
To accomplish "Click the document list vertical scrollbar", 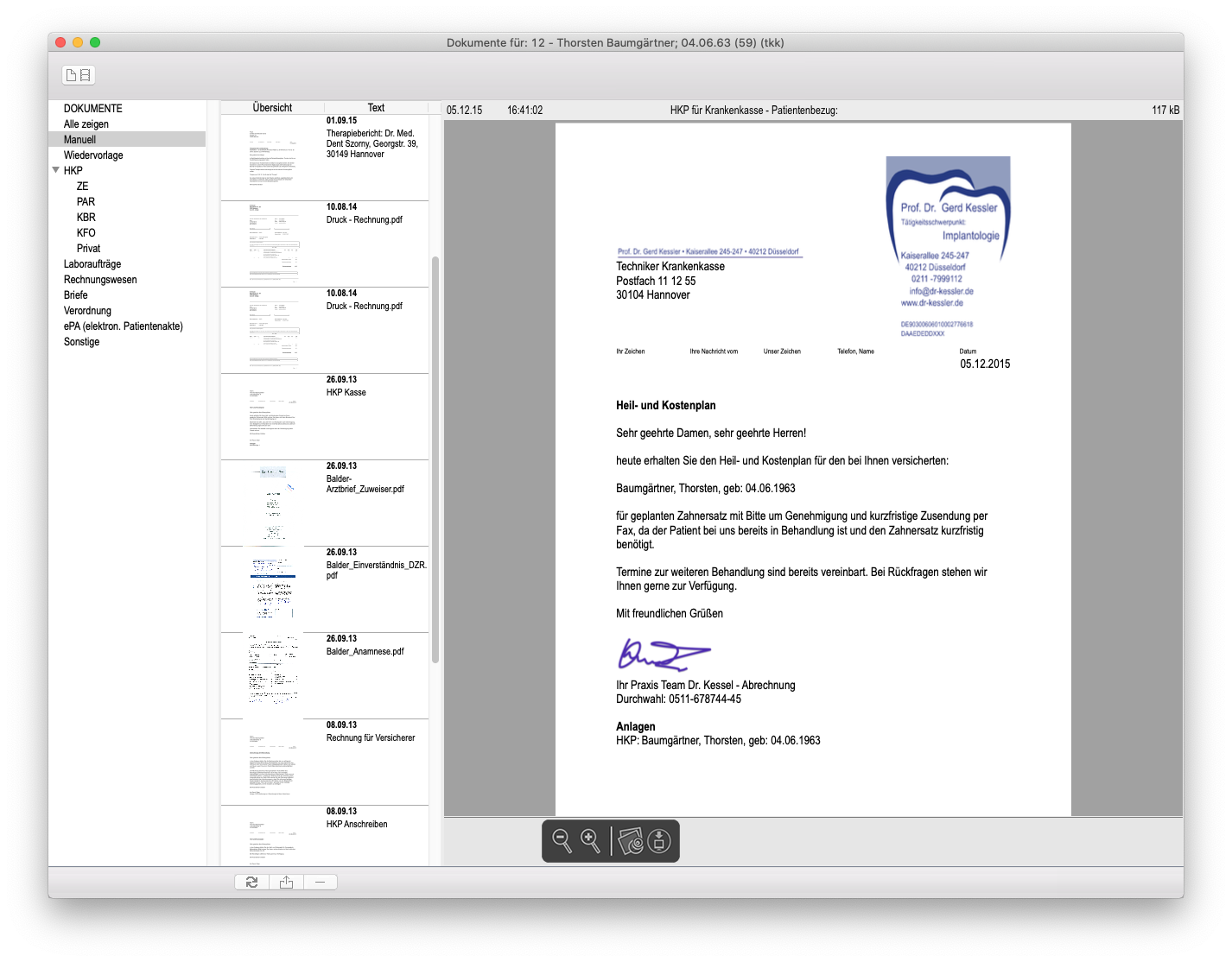I will (435, 458).
